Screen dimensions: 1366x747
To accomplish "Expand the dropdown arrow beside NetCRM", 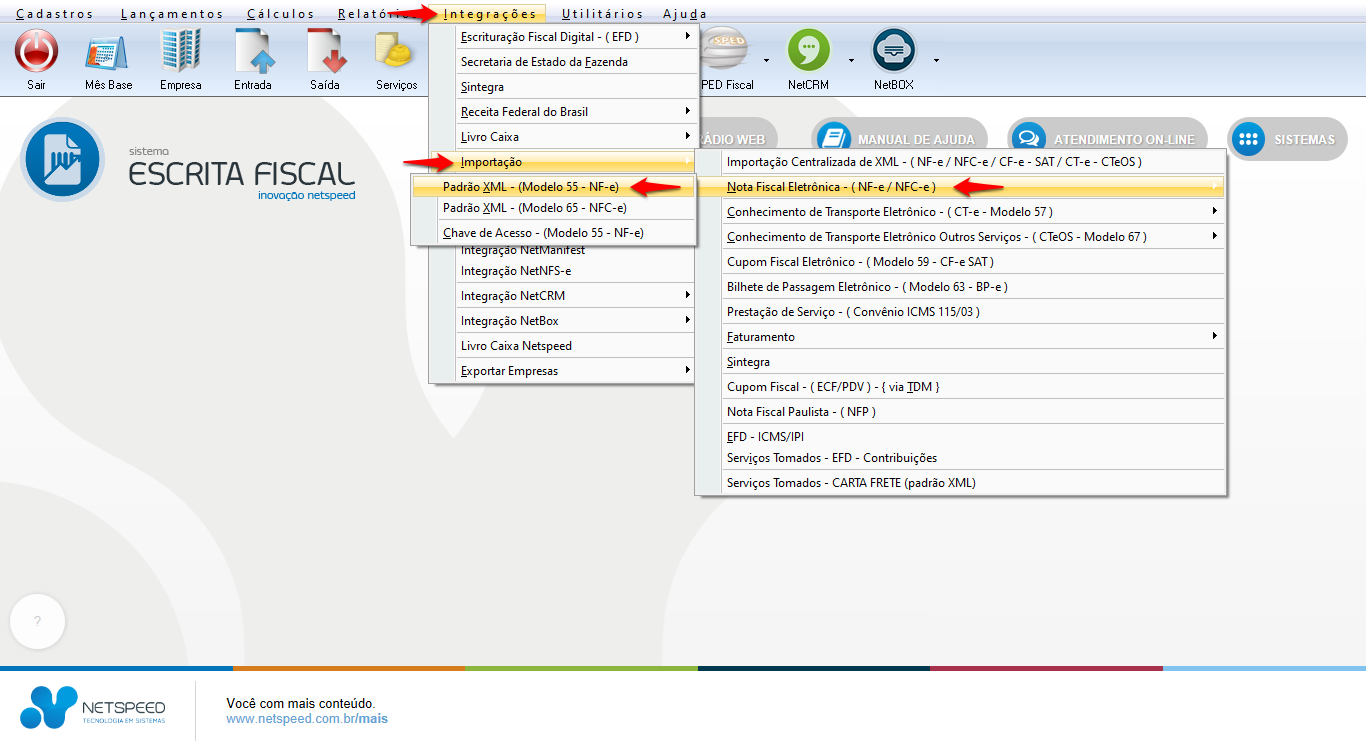I will coord(851,60).
